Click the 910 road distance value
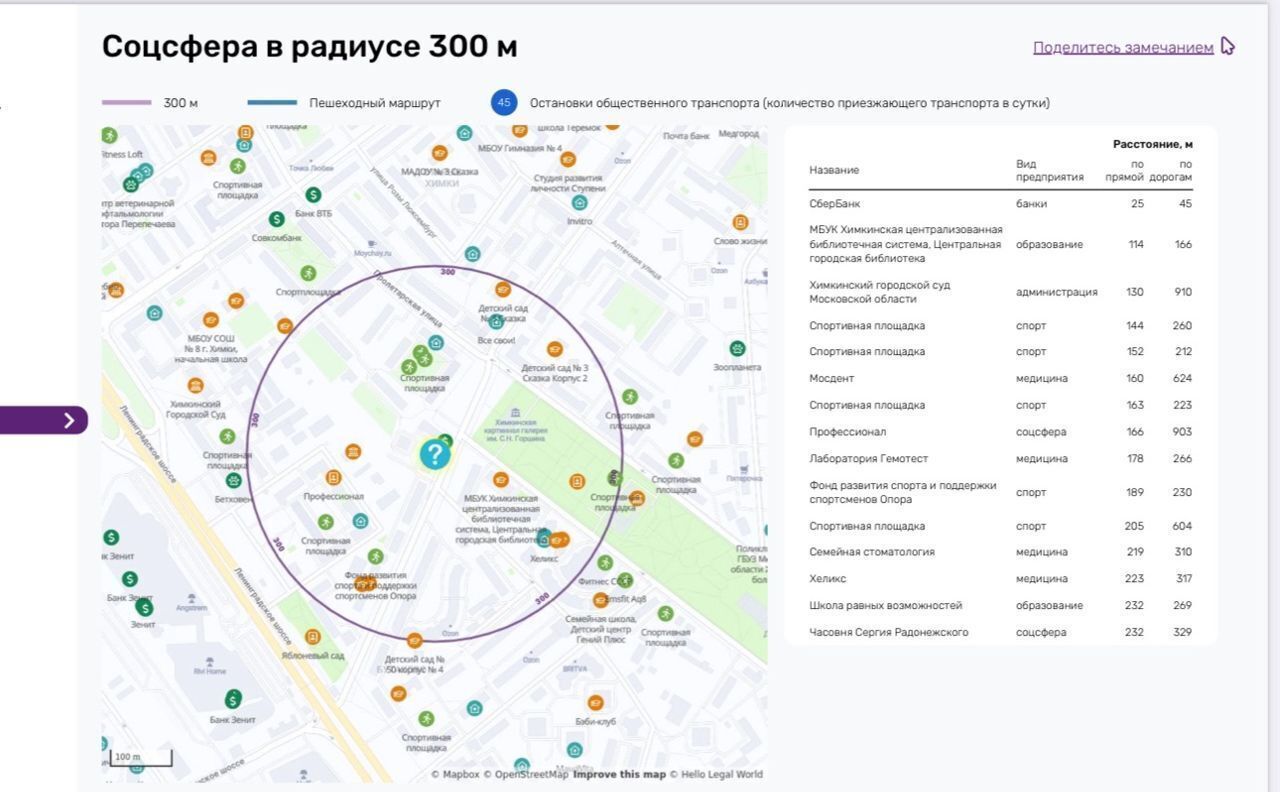Viewport: 1280px width, 792px height. click(x=1183, y=292)
